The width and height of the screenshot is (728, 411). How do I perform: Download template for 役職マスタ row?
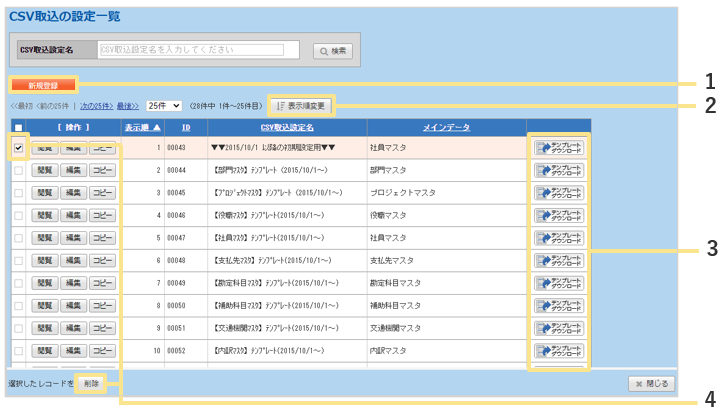coord(559,215)
